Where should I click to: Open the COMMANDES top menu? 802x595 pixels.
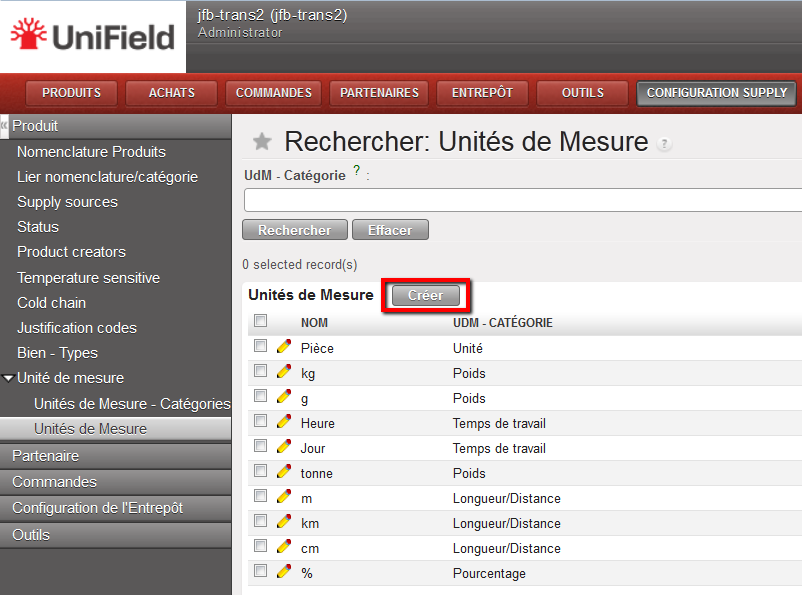pyautogui.click(x=274, y=93)
